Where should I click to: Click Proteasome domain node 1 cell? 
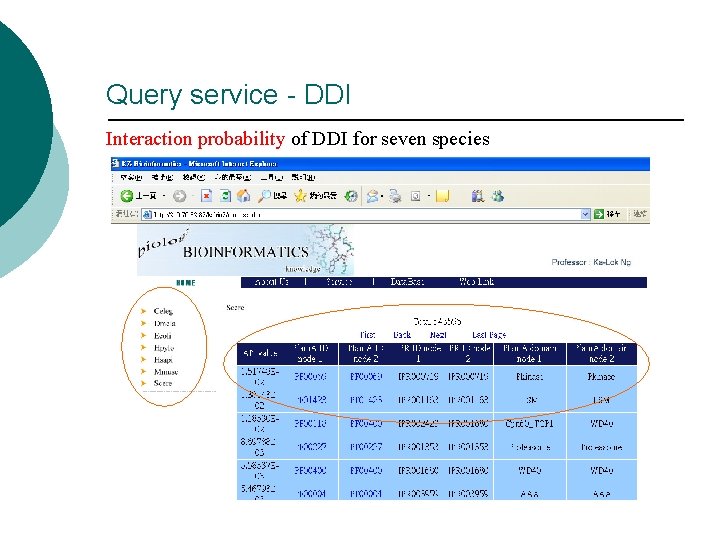(x=529, y=447)
